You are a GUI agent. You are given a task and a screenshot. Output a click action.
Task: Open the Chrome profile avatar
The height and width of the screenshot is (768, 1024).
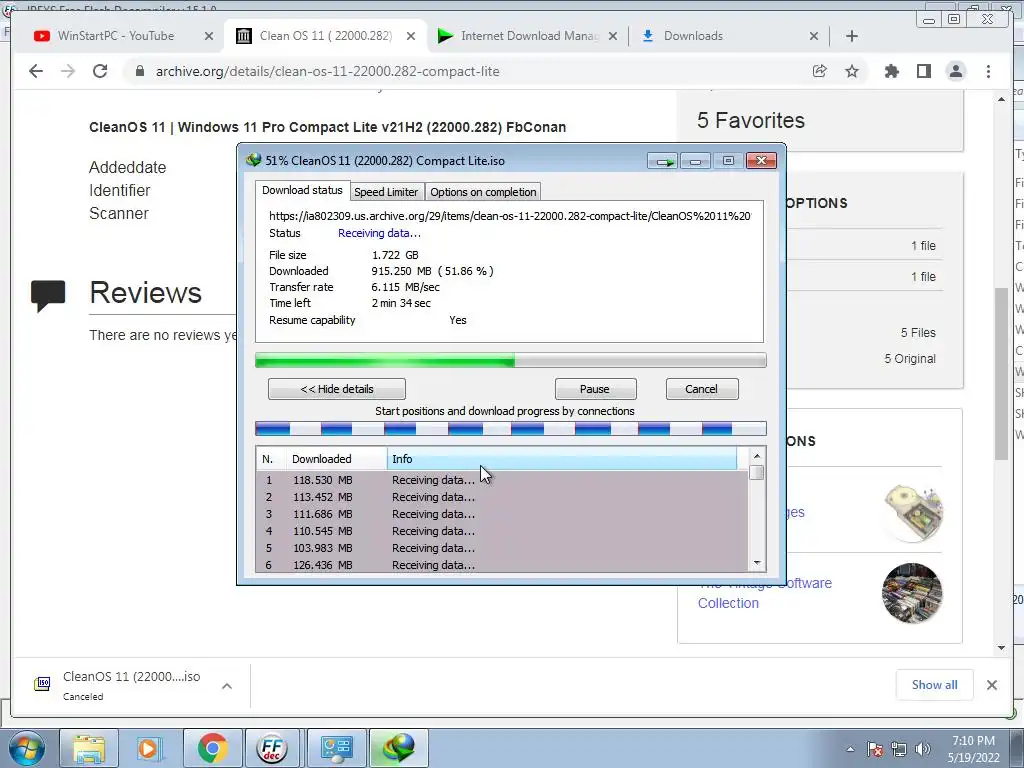(956, 71)
